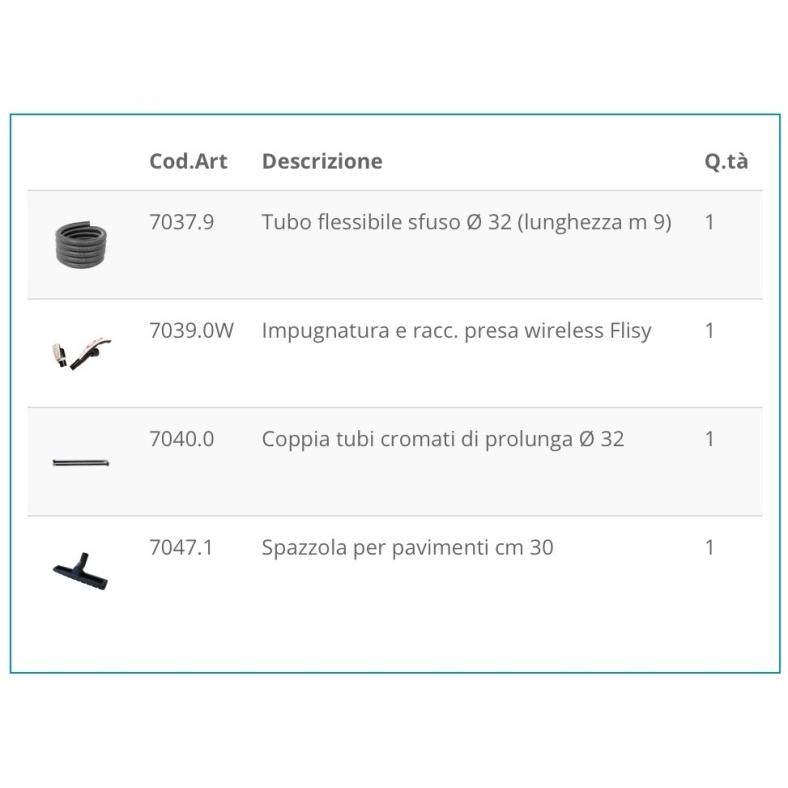This screenshot has width=788, height=788.
Task: Open Impugnatura e racc. presa wireless description
Action: pyautogui.click(x=456, y=331)
